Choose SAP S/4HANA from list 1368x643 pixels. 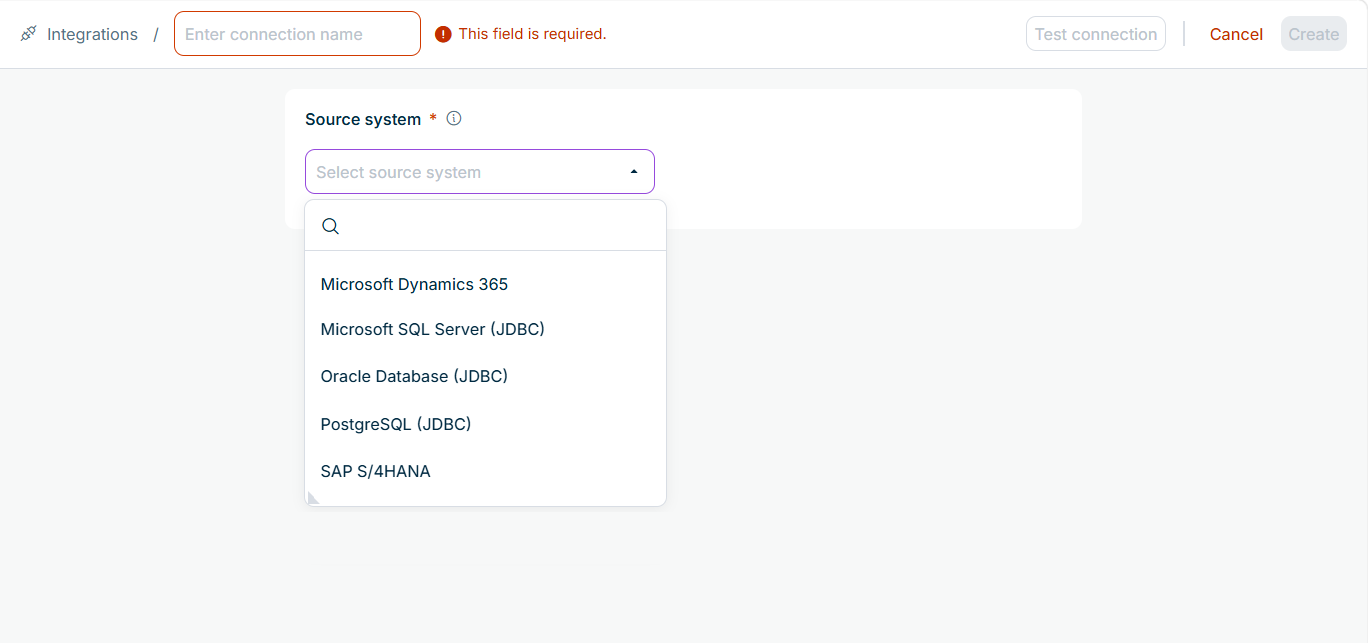point(485,471)
